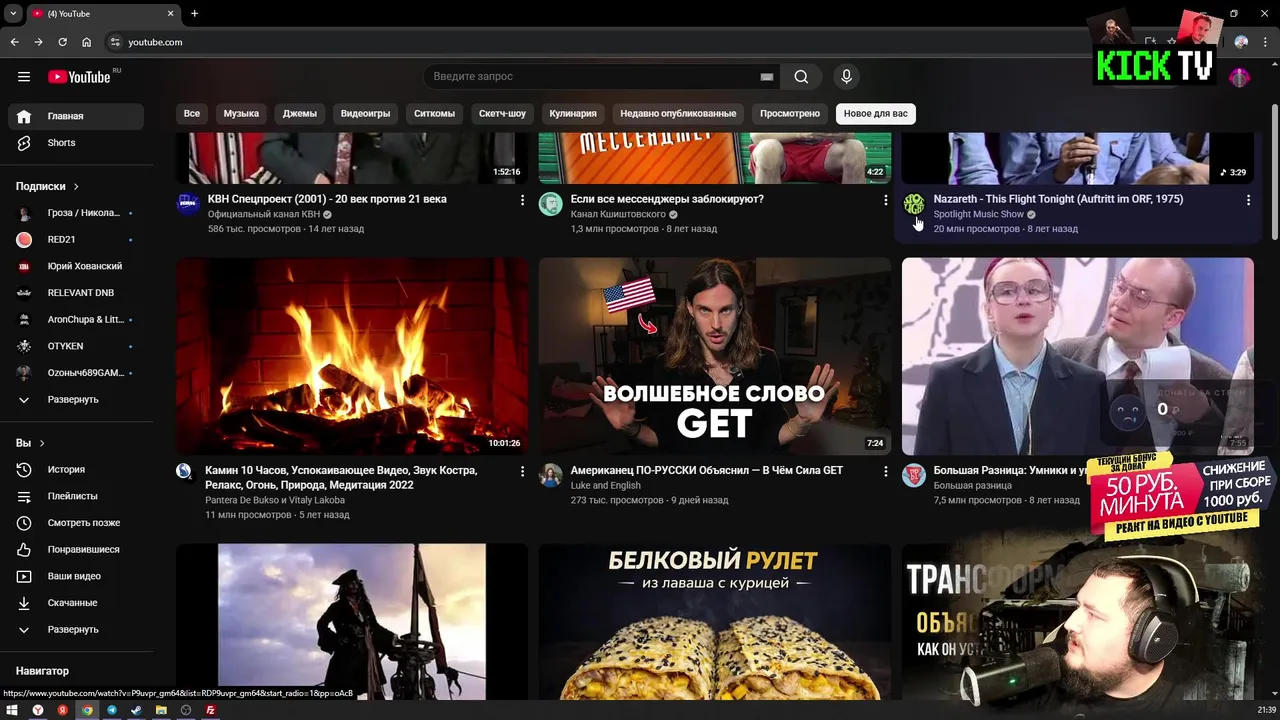This screenshot has height=720, width=1280.
Task: Open more options for the KVN Спецпроект video
Action: (522, 200)
